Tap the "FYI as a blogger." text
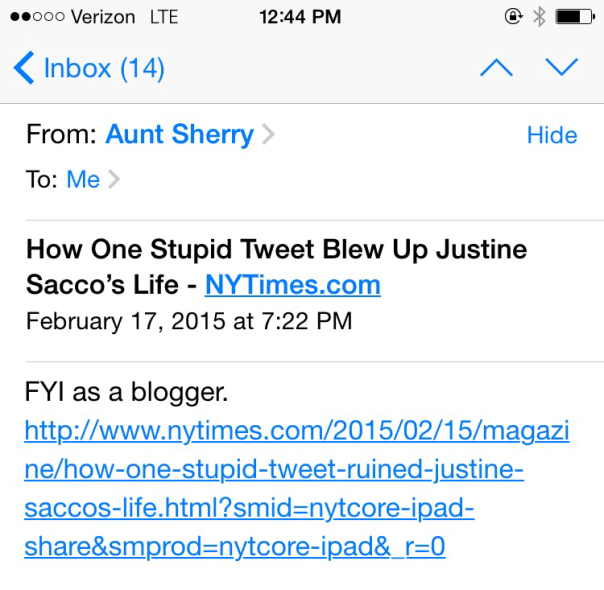 [x=126, y=393]
